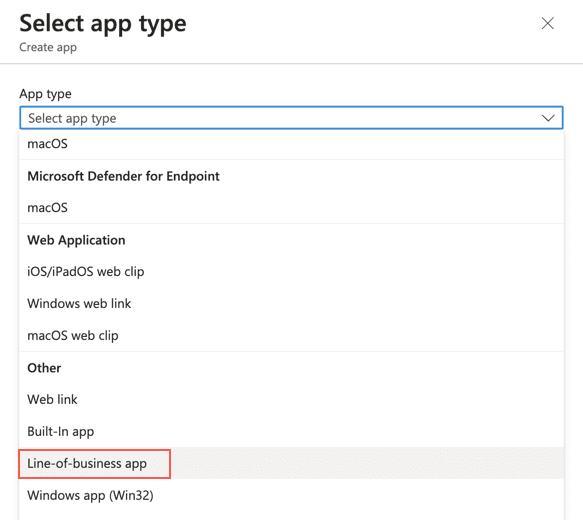This screenshot has height=520, width=583.
Task: Choose macOS web clip option
Action: click(292, 335)
